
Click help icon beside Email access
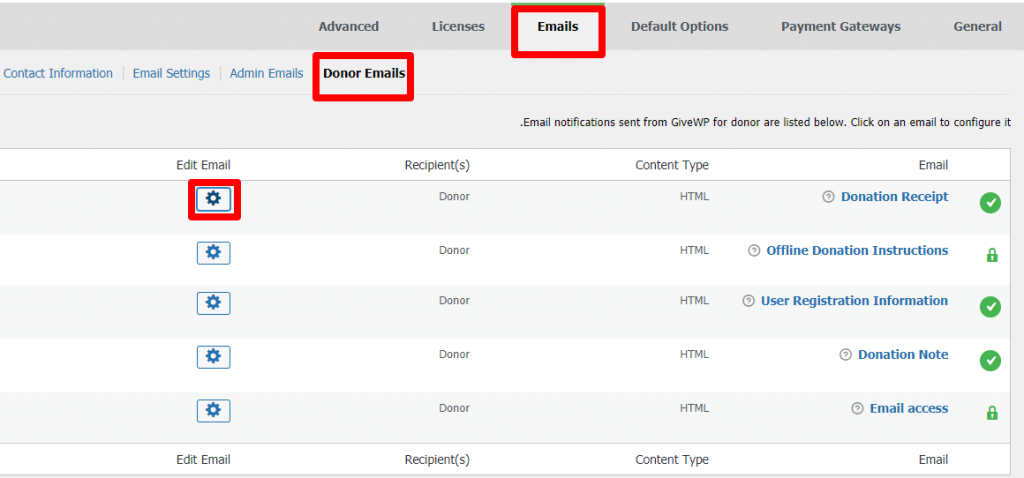(857, 409)
